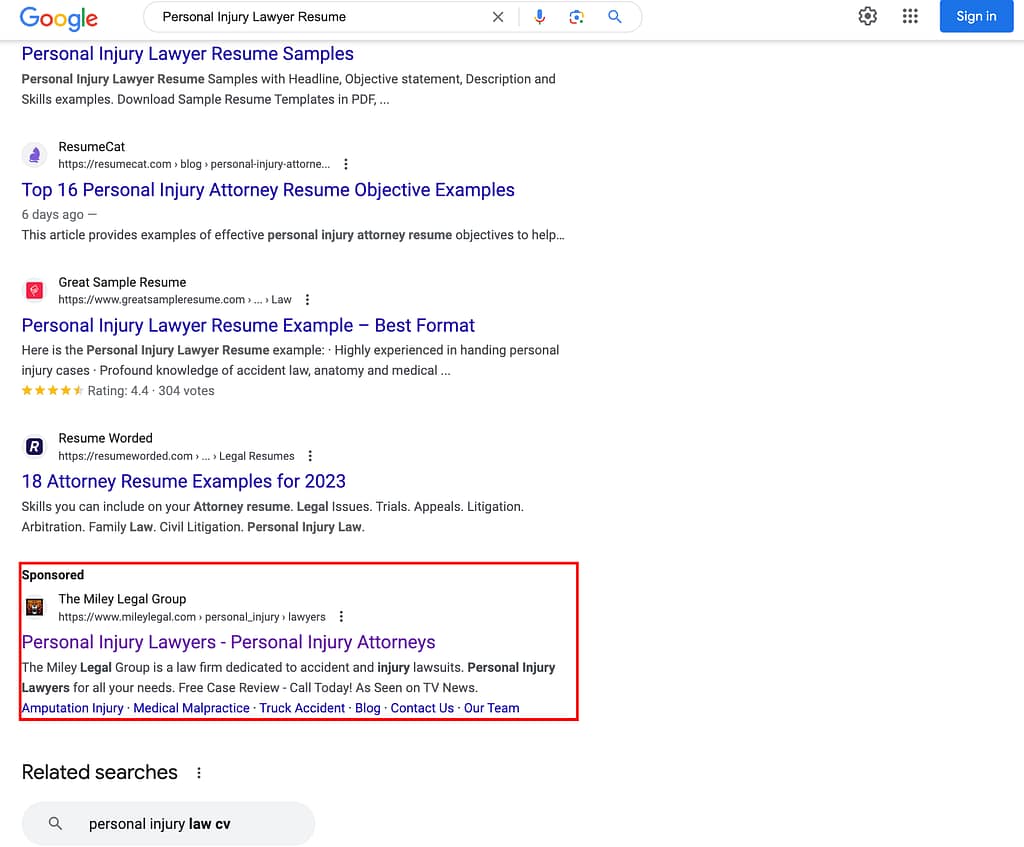Screen dimensions: 1024x847
Task: Click the resumeworded.com URL breadcrumb
Action: pyautogui.click(x=176, y=456)
